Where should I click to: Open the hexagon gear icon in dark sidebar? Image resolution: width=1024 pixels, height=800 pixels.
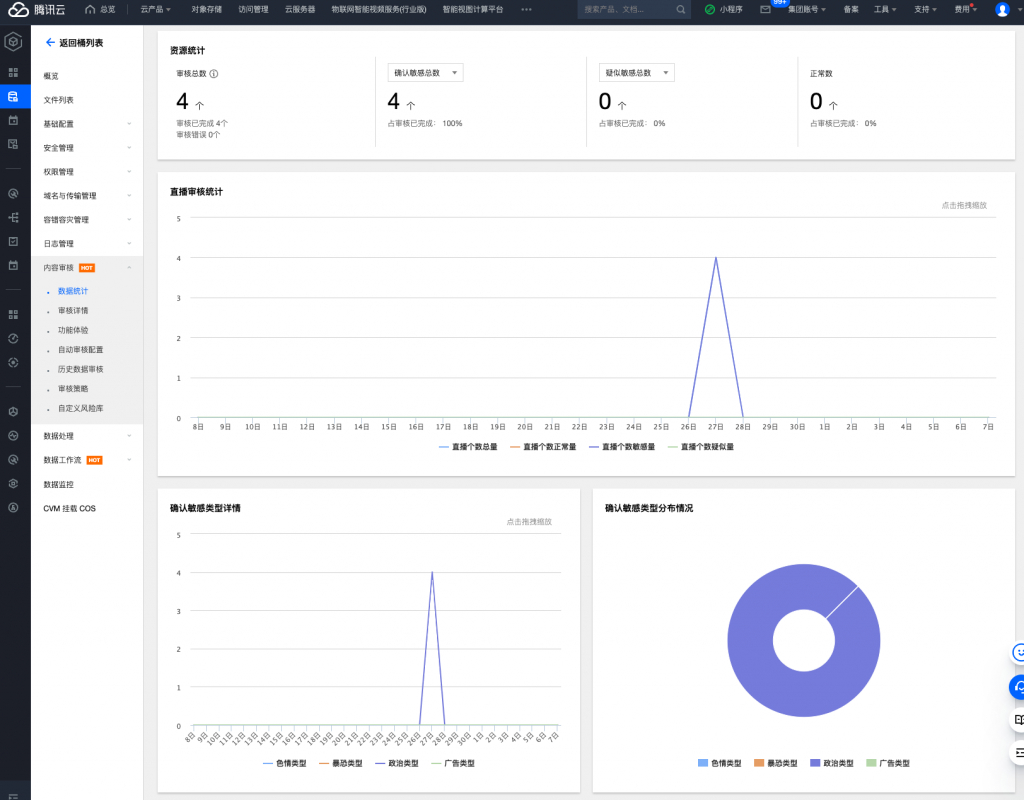coord(13,484)
